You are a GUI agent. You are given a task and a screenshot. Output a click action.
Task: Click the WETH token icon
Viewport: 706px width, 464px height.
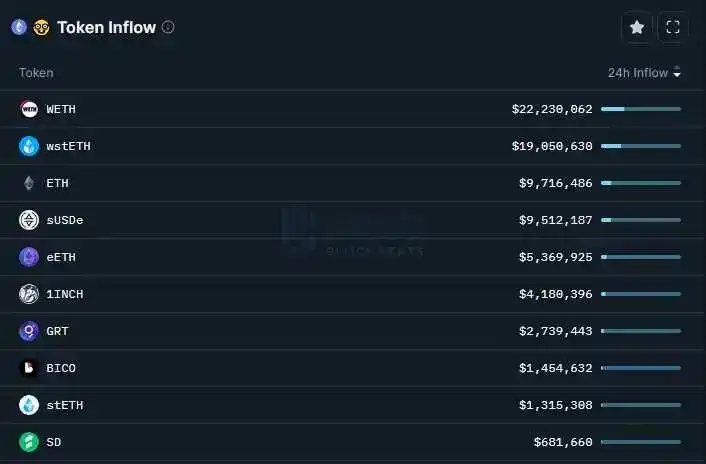point(29,109)
